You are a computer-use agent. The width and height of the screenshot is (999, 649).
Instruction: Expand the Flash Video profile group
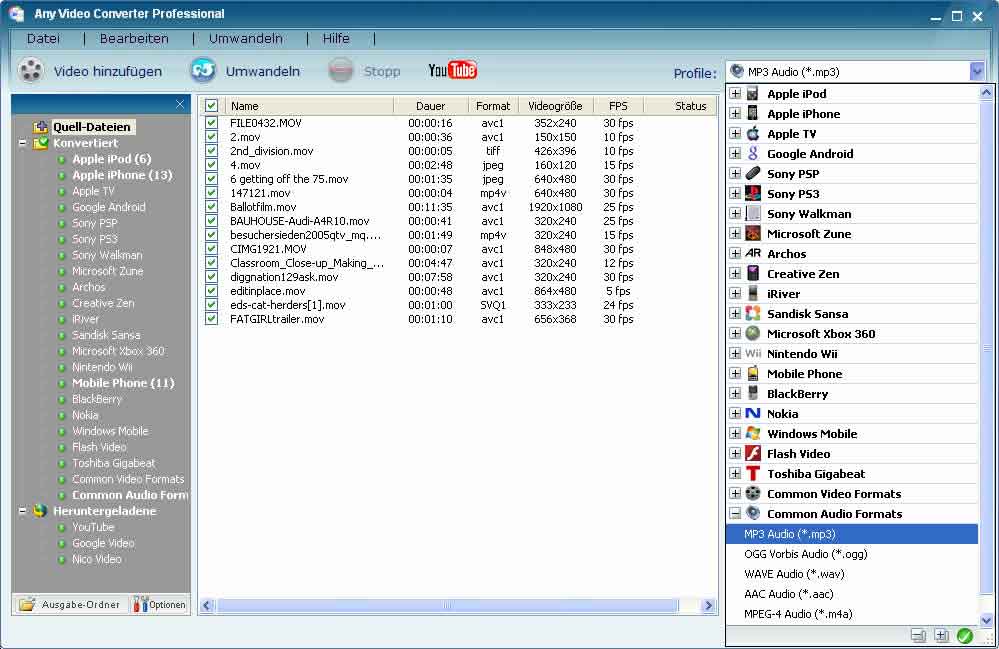pos(735,453)
